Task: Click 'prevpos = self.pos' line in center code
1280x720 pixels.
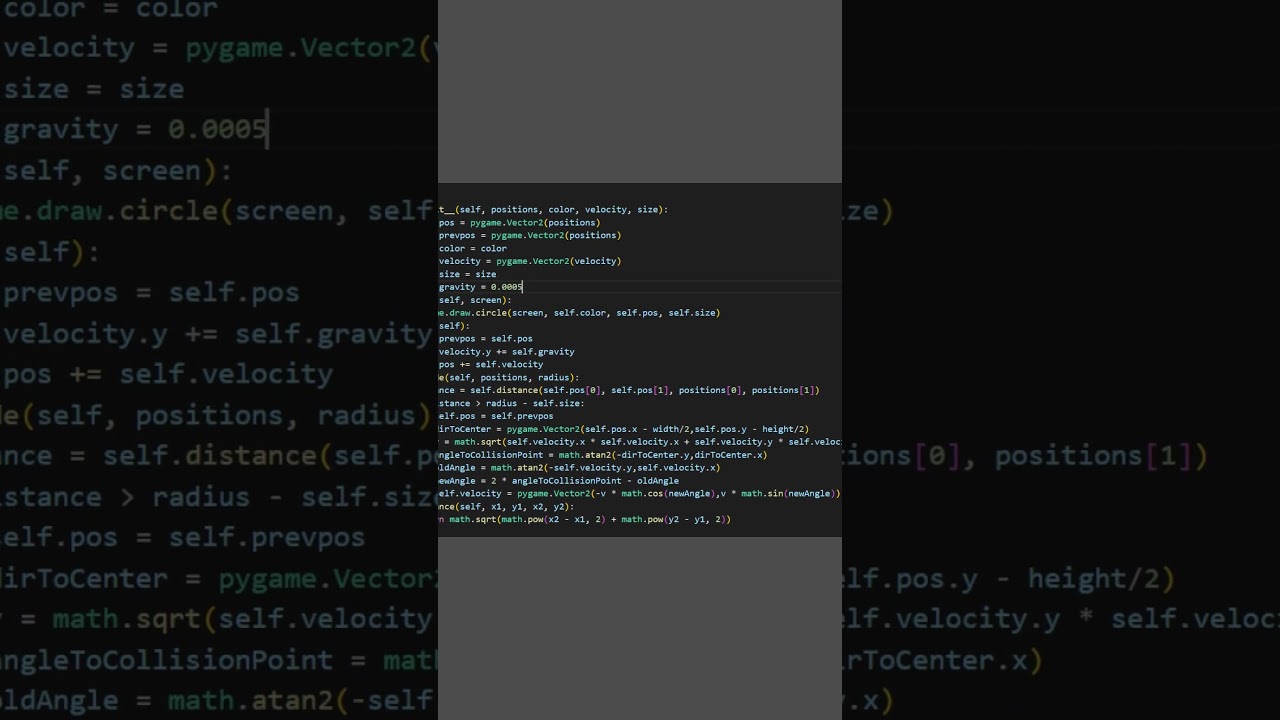Action: [x=486, y=339]
